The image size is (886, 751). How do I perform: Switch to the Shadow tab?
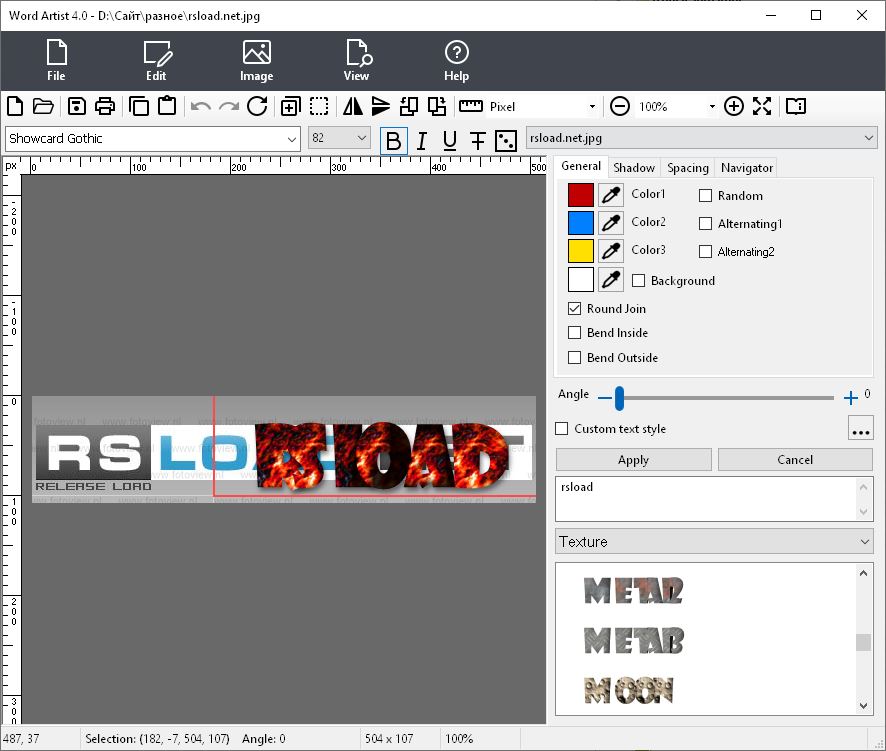[x=634, y=168]
